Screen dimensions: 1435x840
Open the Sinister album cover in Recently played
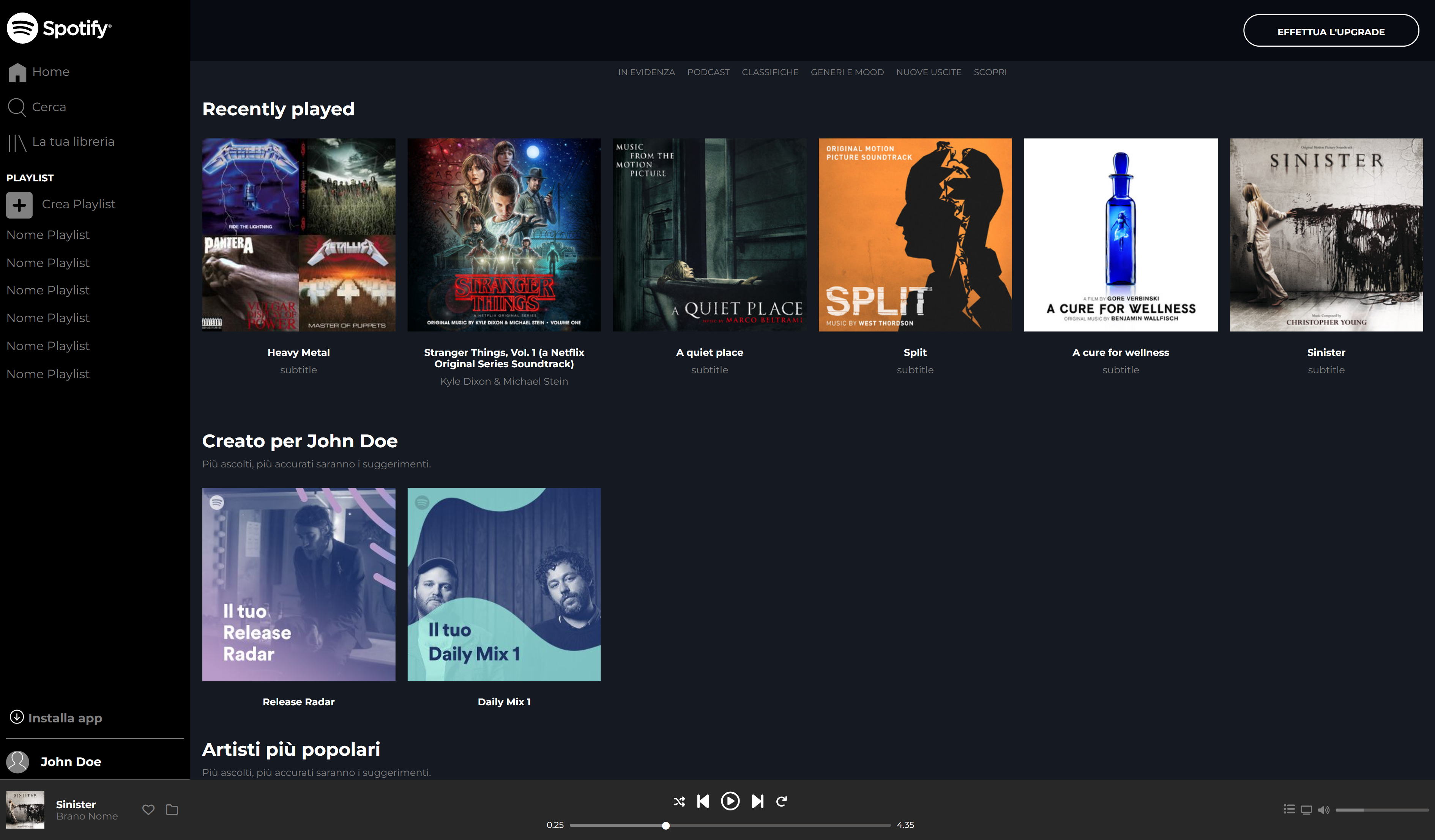click(1326, 234)
